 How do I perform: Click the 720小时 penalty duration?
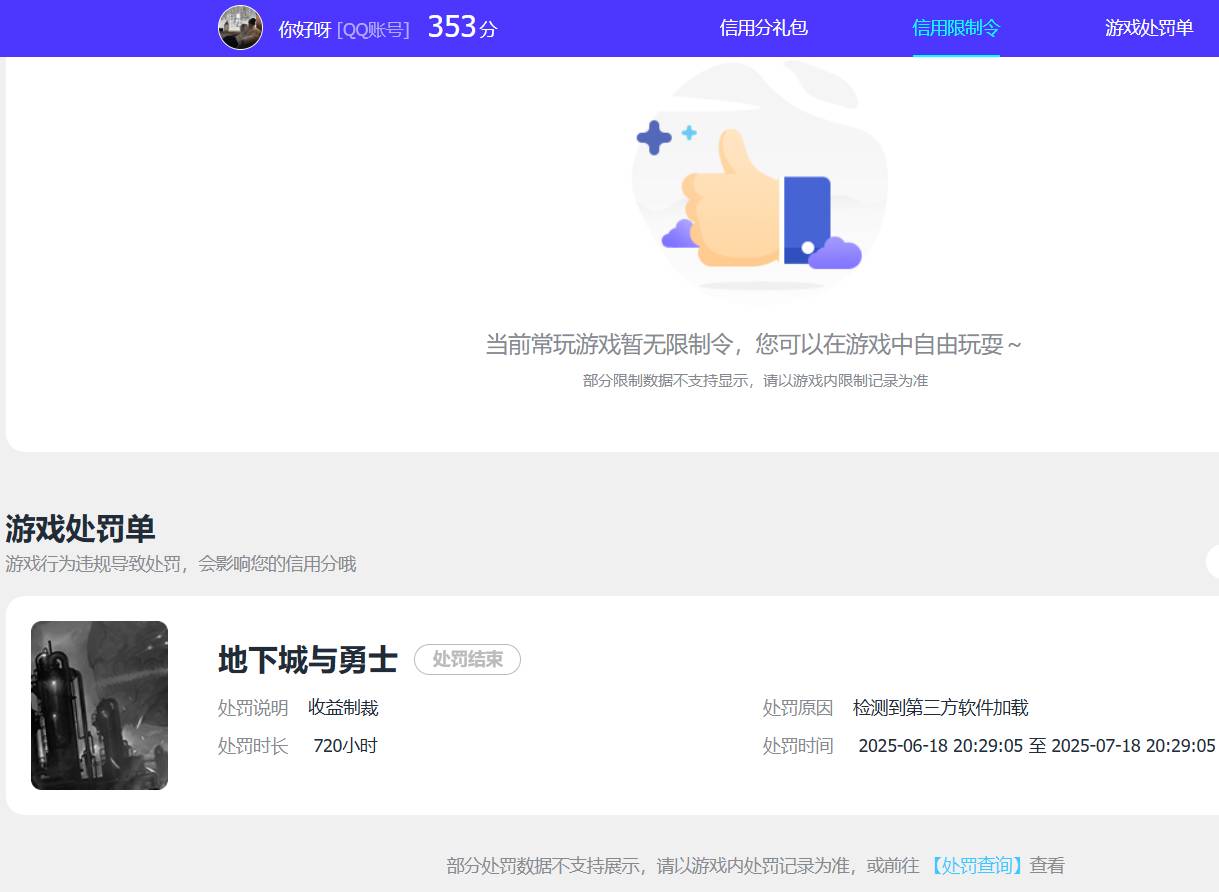[x=345, y=745]
